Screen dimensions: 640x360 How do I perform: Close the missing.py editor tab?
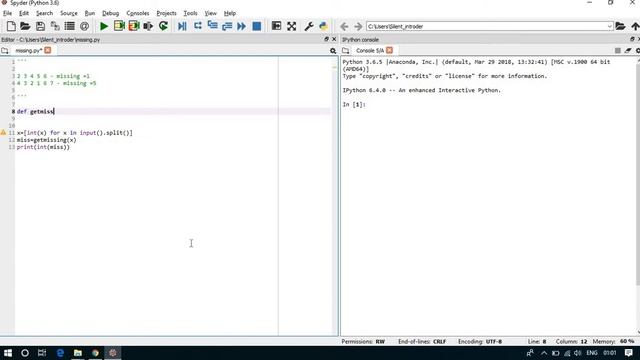click(x=48, y=50)
